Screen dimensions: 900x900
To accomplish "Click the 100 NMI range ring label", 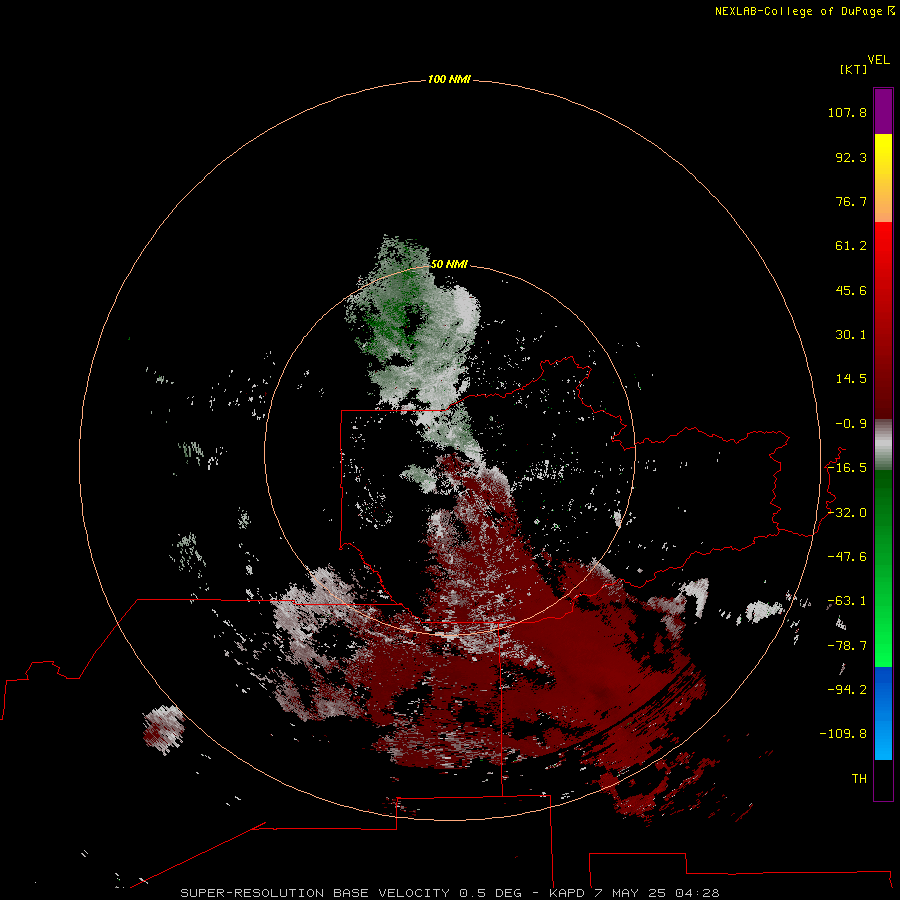I will point(449,79).
